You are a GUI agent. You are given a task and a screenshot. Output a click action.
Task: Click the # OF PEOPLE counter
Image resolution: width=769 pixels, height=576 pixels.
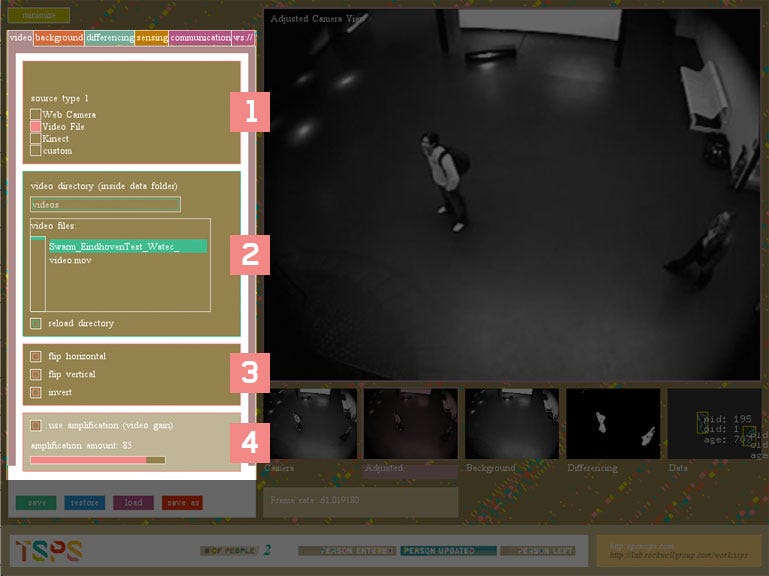click(236, 550)
